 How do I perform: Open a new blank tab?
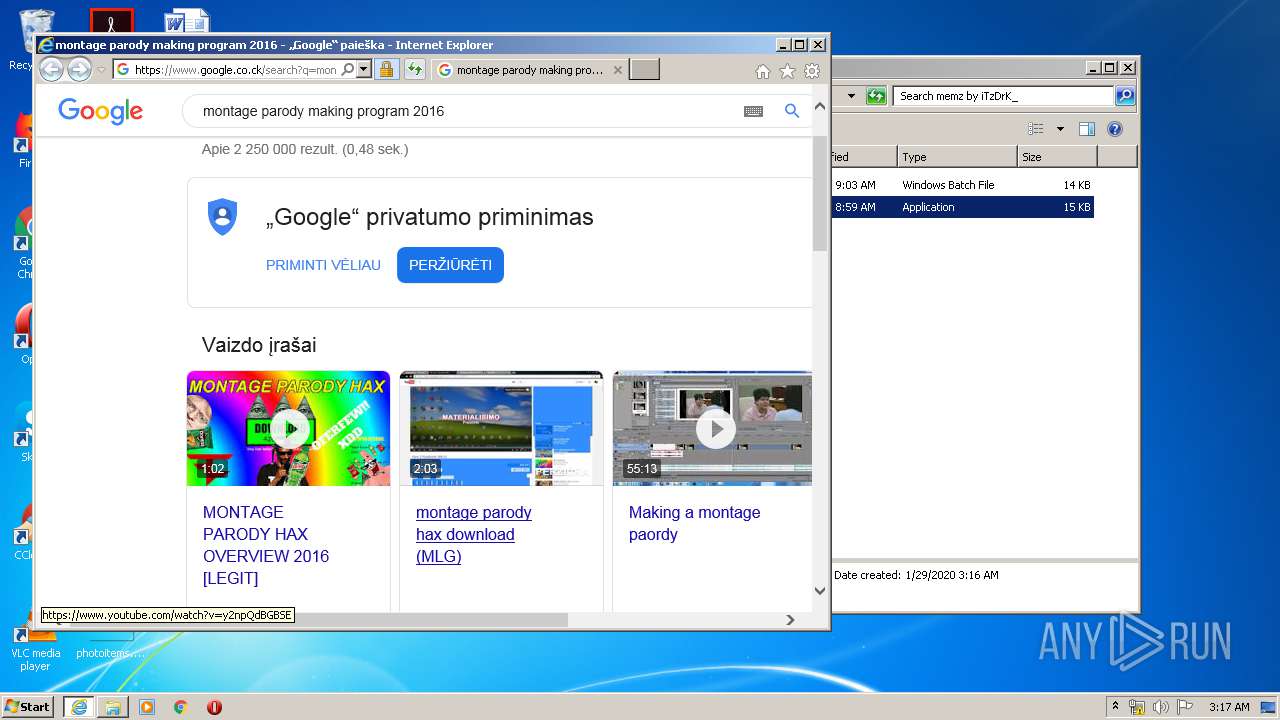[644, 70]
